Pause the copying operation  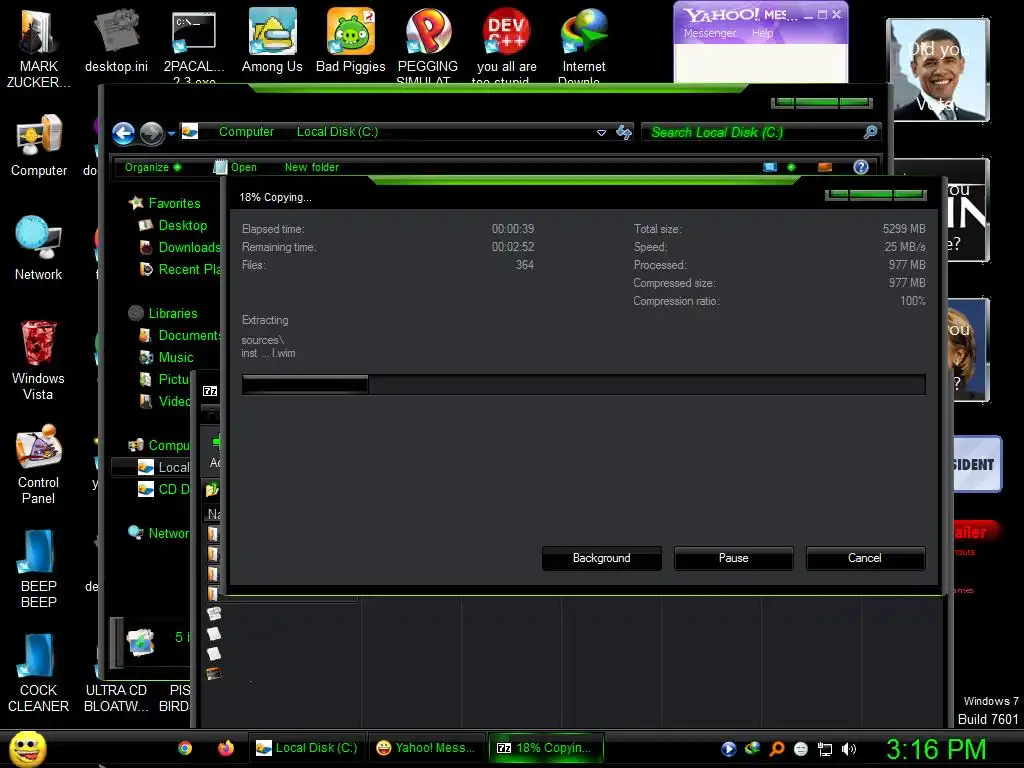click(733, 558)
